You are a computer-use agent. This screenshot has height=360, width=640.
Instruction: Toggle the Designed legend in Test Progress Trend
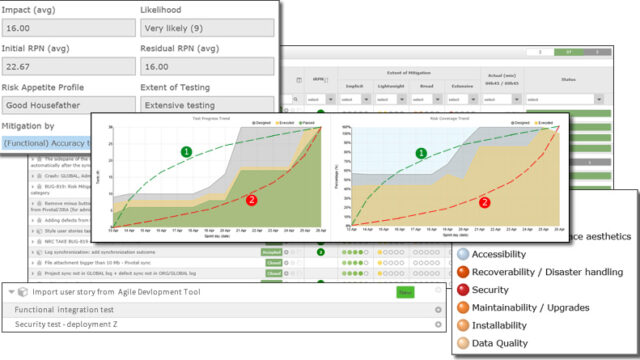pos(262,123)
